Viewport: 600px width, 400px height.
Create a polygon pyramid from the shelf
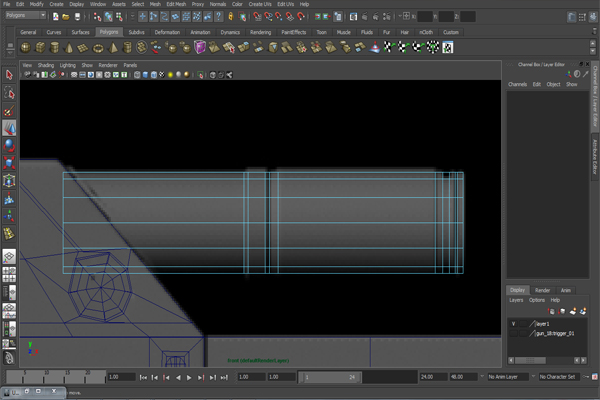click(x=113, y=48)
